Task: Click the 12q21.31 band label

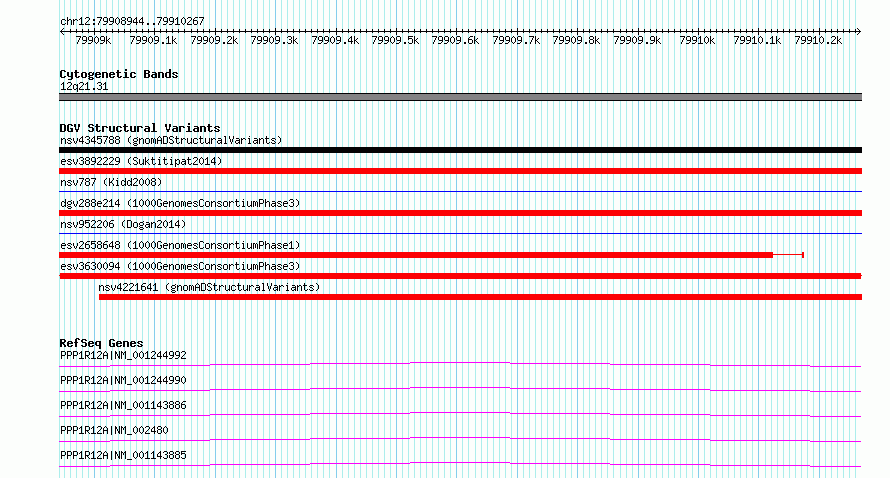Action: (x=84, y=86)
